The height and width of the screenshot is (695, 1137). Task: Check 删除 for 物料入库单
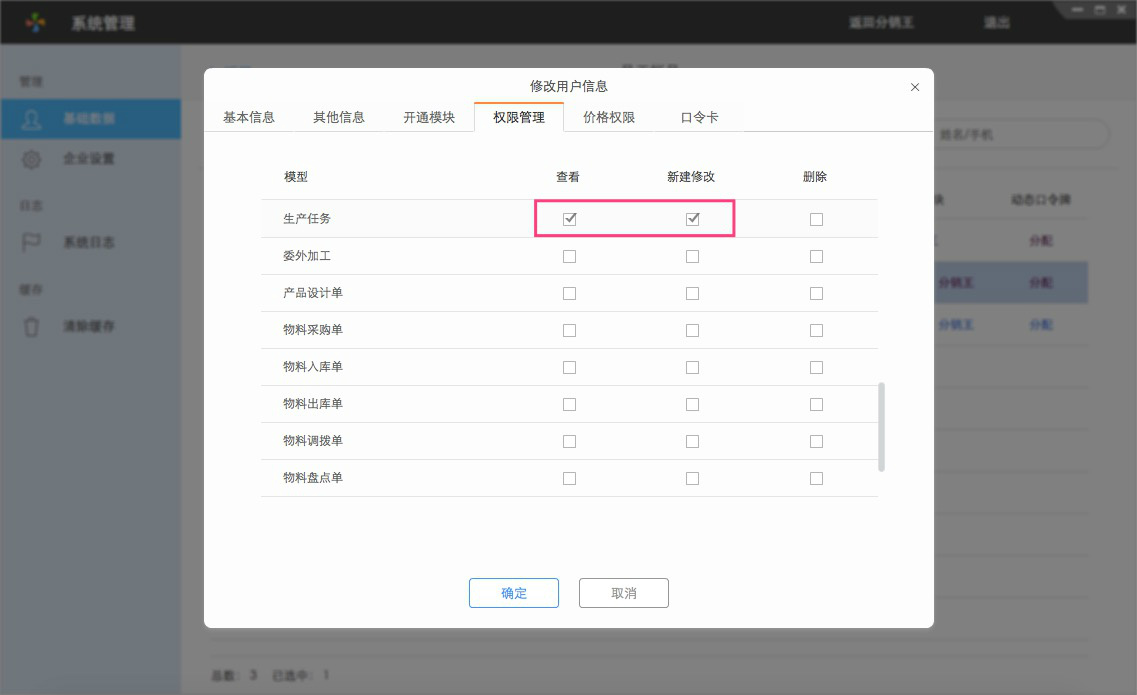pos(816,367)
